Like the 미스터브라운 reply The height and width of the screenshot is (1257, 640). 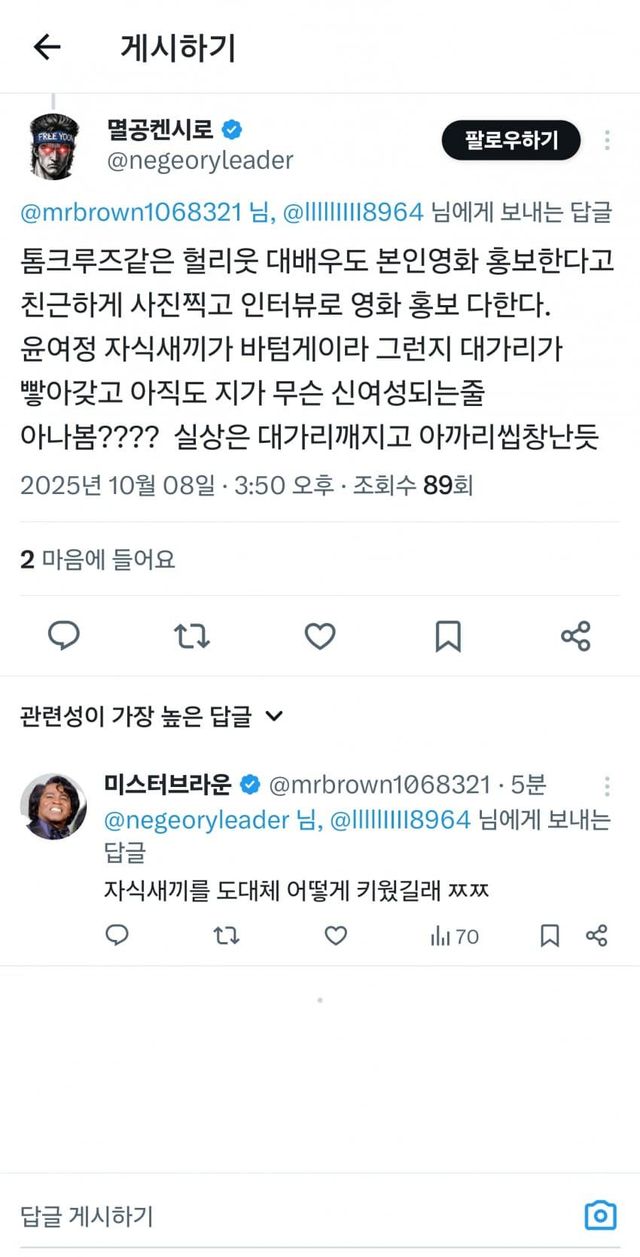pyautogui.click(x=336, y=936)
